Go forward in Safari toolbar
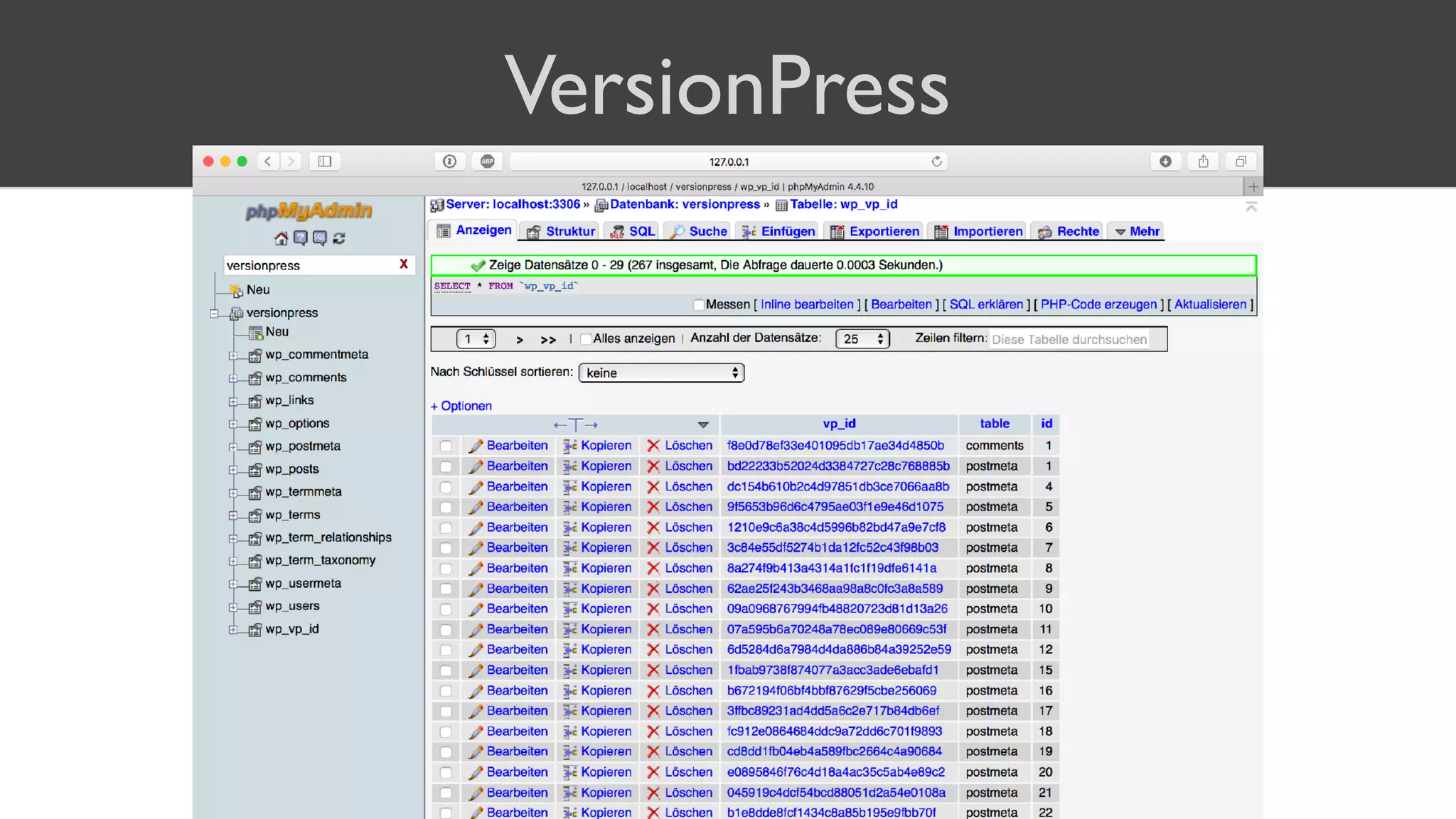The image size is (1456, 819). (291, 161)
